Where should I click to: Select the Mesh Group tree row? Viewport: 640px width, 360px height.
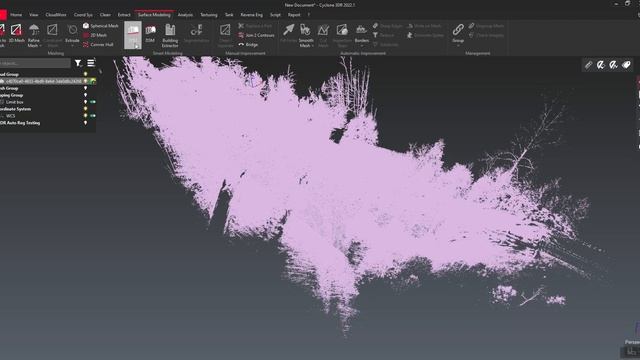pyautogui.click(x=47, y=88)
